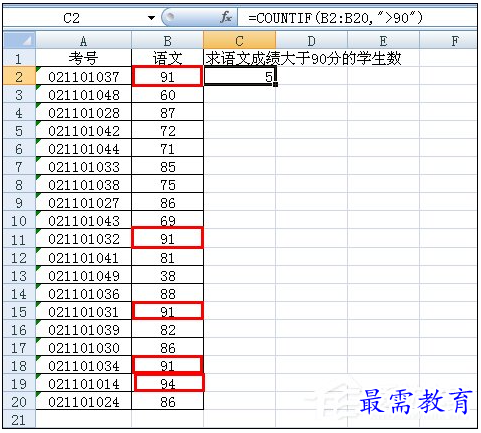Select row 19 header
481x433 pixels.
pyautogui.click(x=19, y=384)
